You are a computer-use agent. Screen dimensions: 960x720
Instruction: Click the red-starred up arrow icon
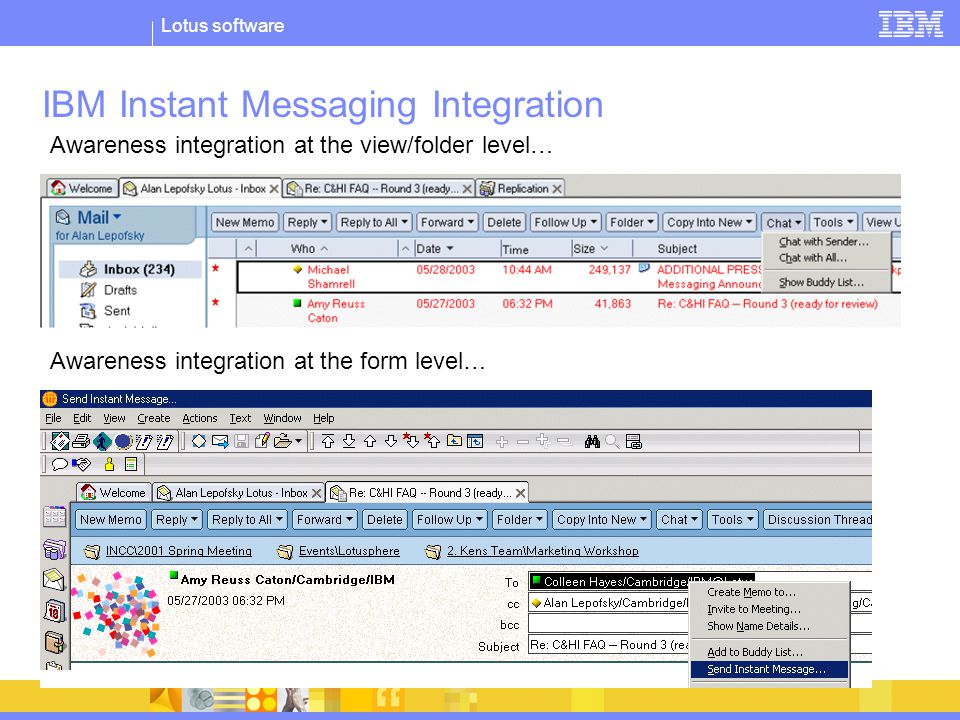432,441
